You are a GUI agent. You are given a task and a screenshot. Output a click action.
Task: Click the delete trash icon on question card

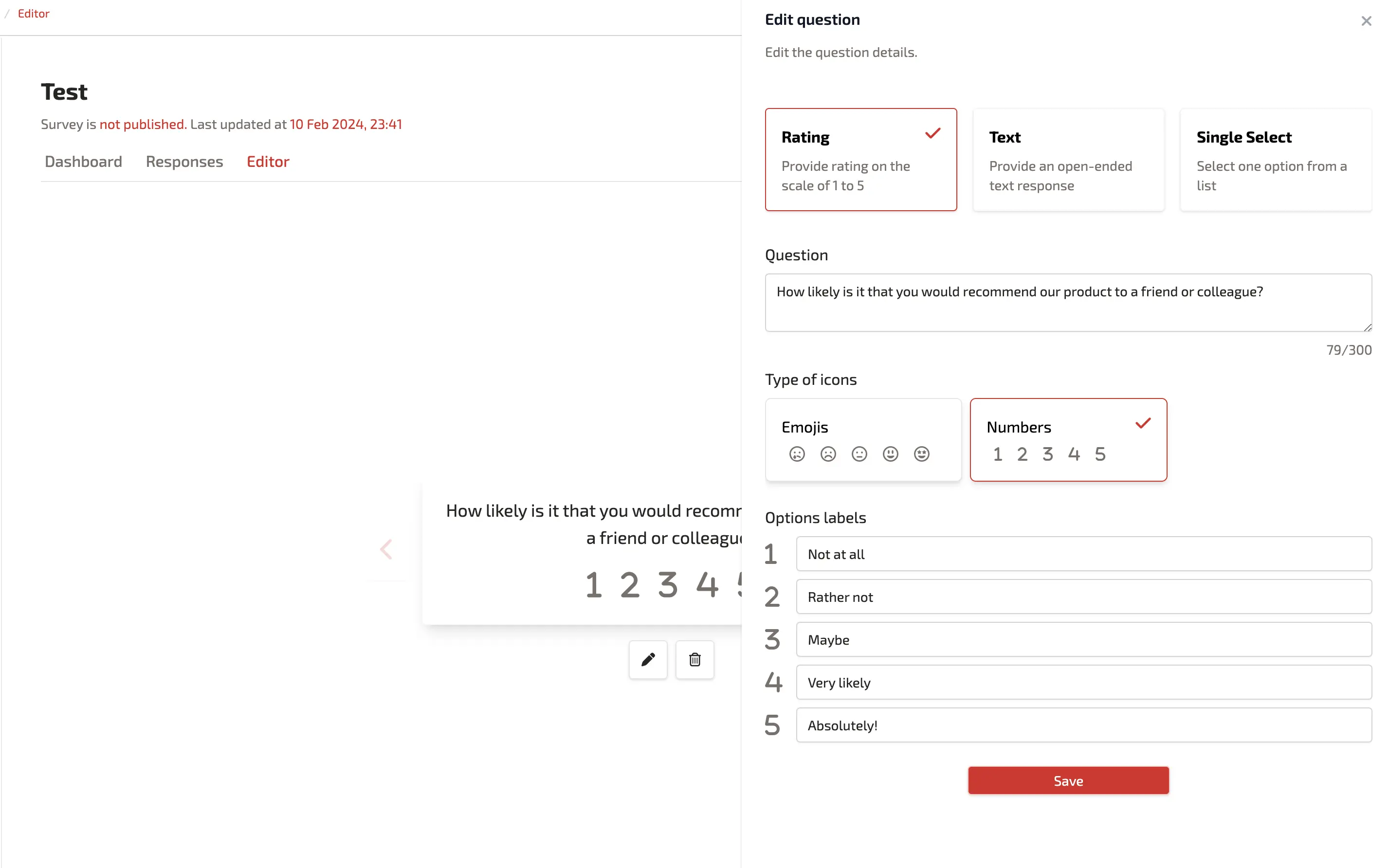[x=694, y=659]
